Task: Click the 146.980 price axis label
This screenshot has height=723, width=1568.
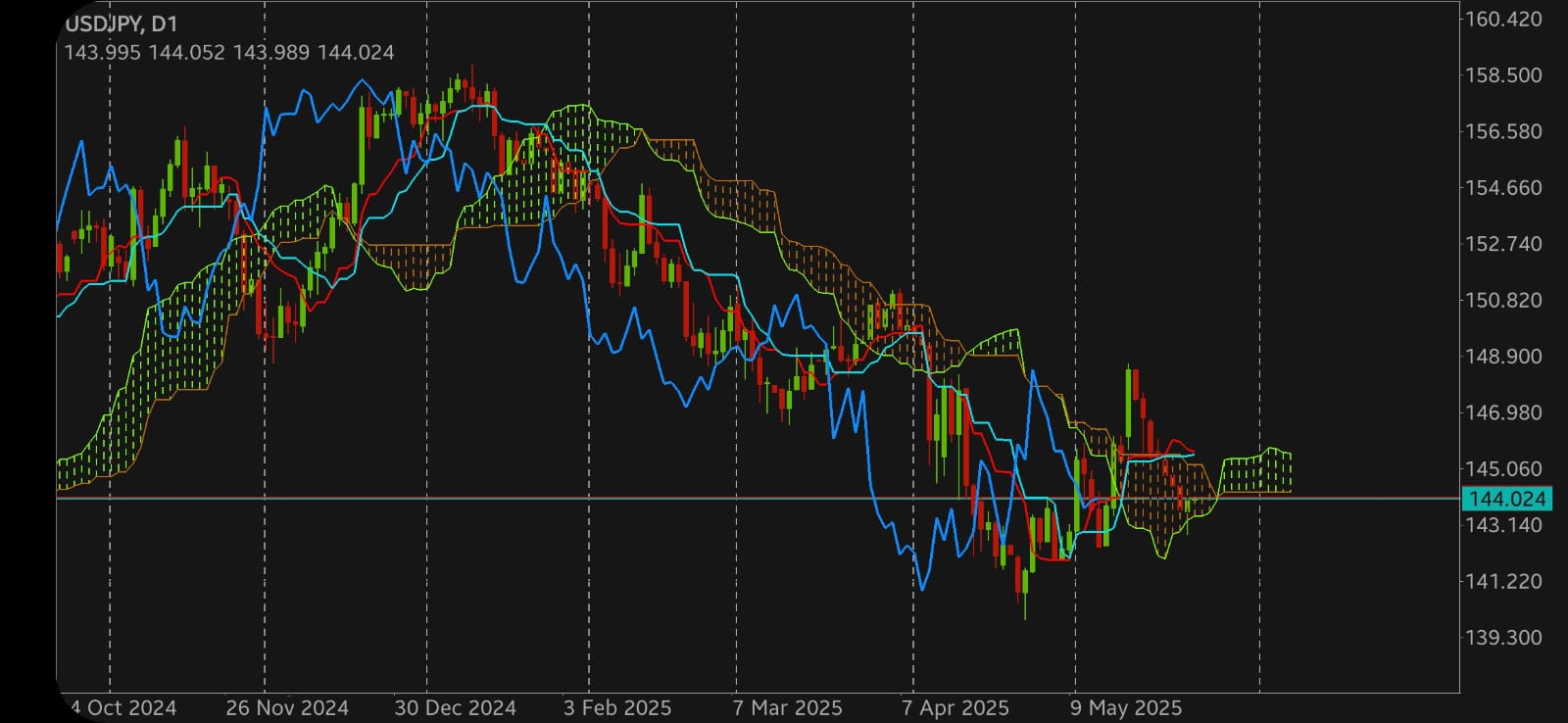Action: tap(1502, 412)
